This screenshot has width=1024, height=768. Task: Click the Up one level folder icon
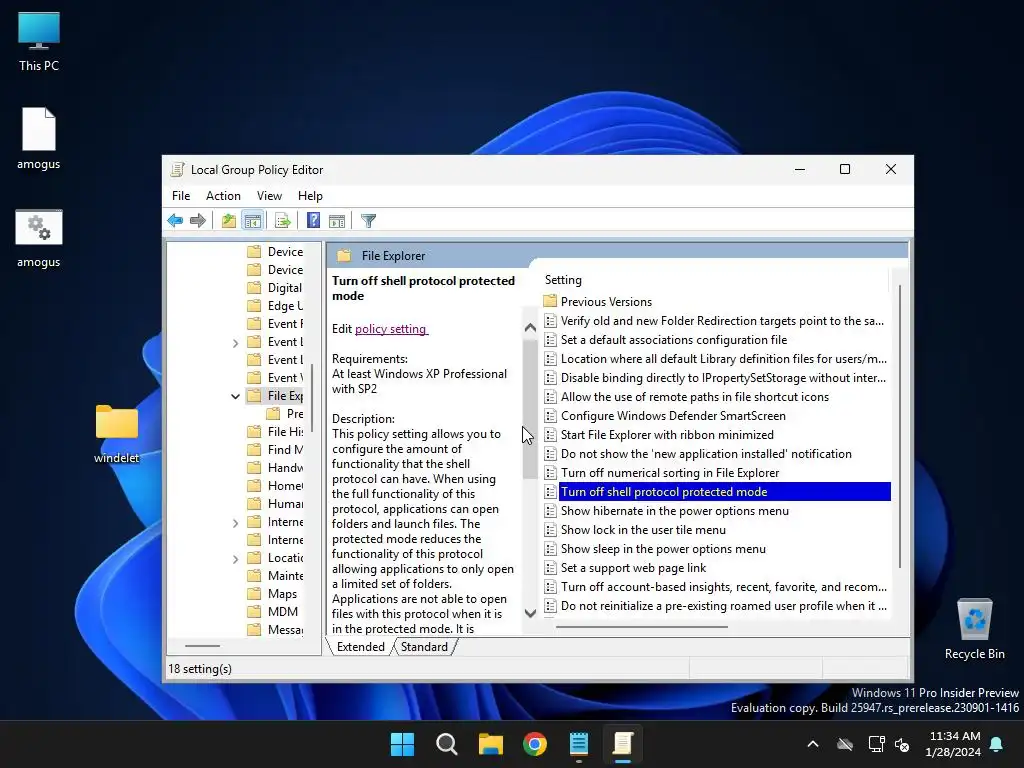pos(229,221)
